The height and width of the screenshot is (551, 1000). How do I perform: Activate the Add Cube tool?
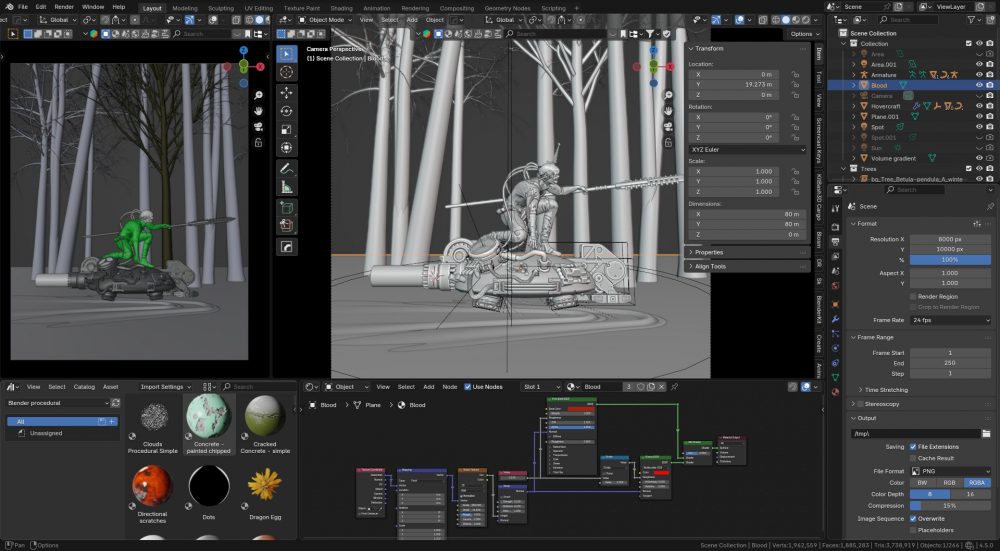click(x=286, y=208)
